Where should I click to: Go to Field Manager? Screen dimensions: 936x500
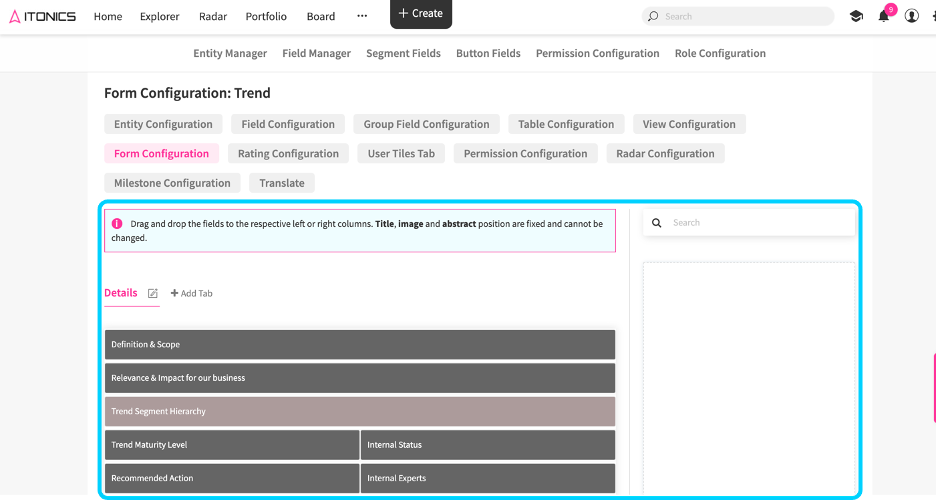point(316,53)
